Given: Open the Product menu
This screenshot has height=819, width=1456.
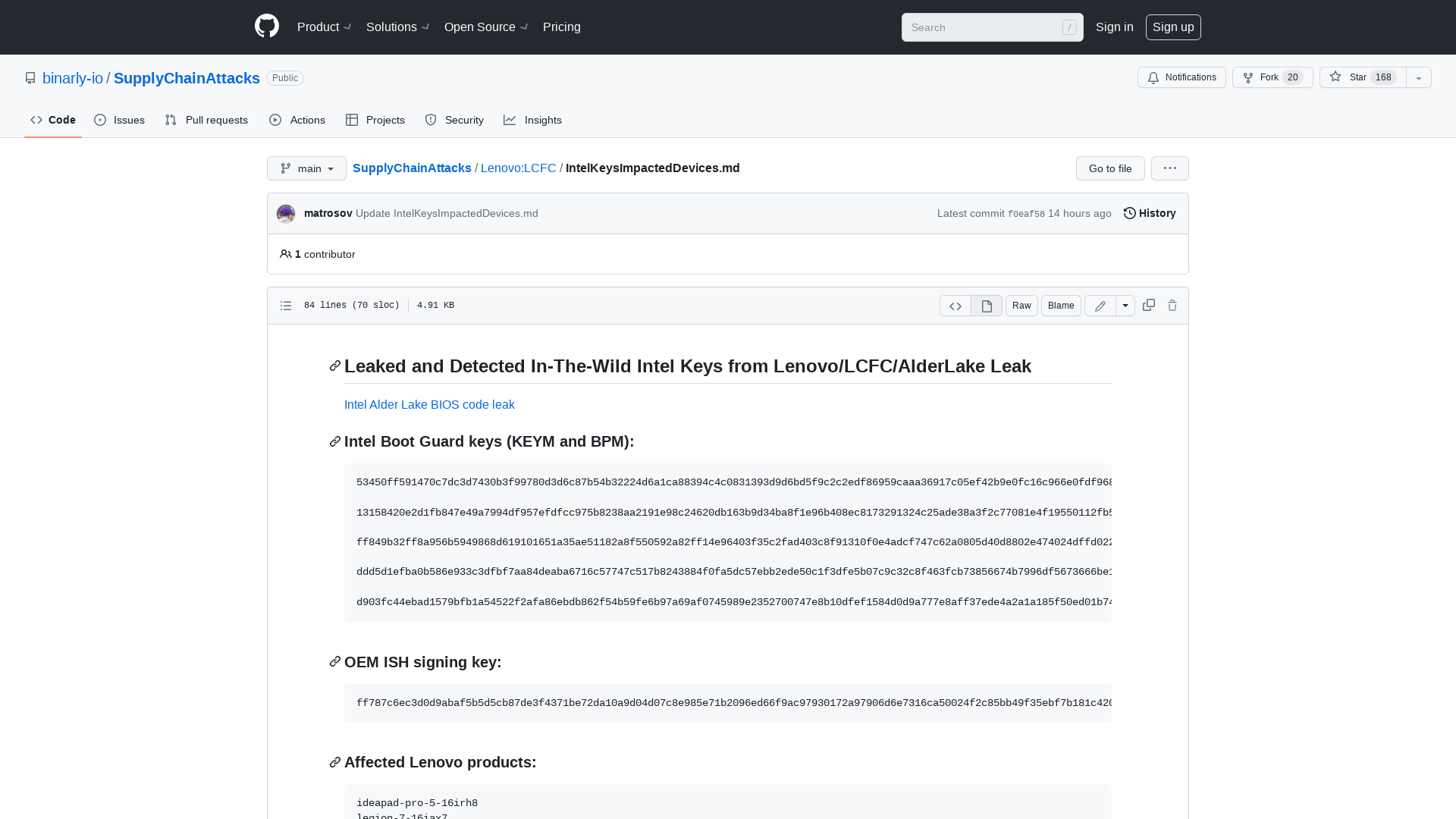Looking at the screenshot, I should tap(325, 27).
